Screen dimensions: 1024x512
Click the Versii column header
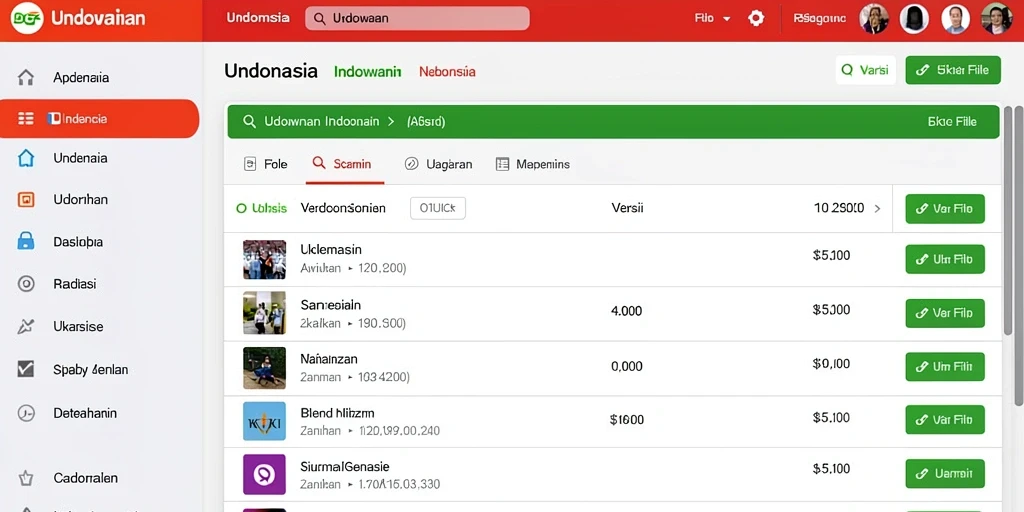pyautogui.click(x=627, y=208)
